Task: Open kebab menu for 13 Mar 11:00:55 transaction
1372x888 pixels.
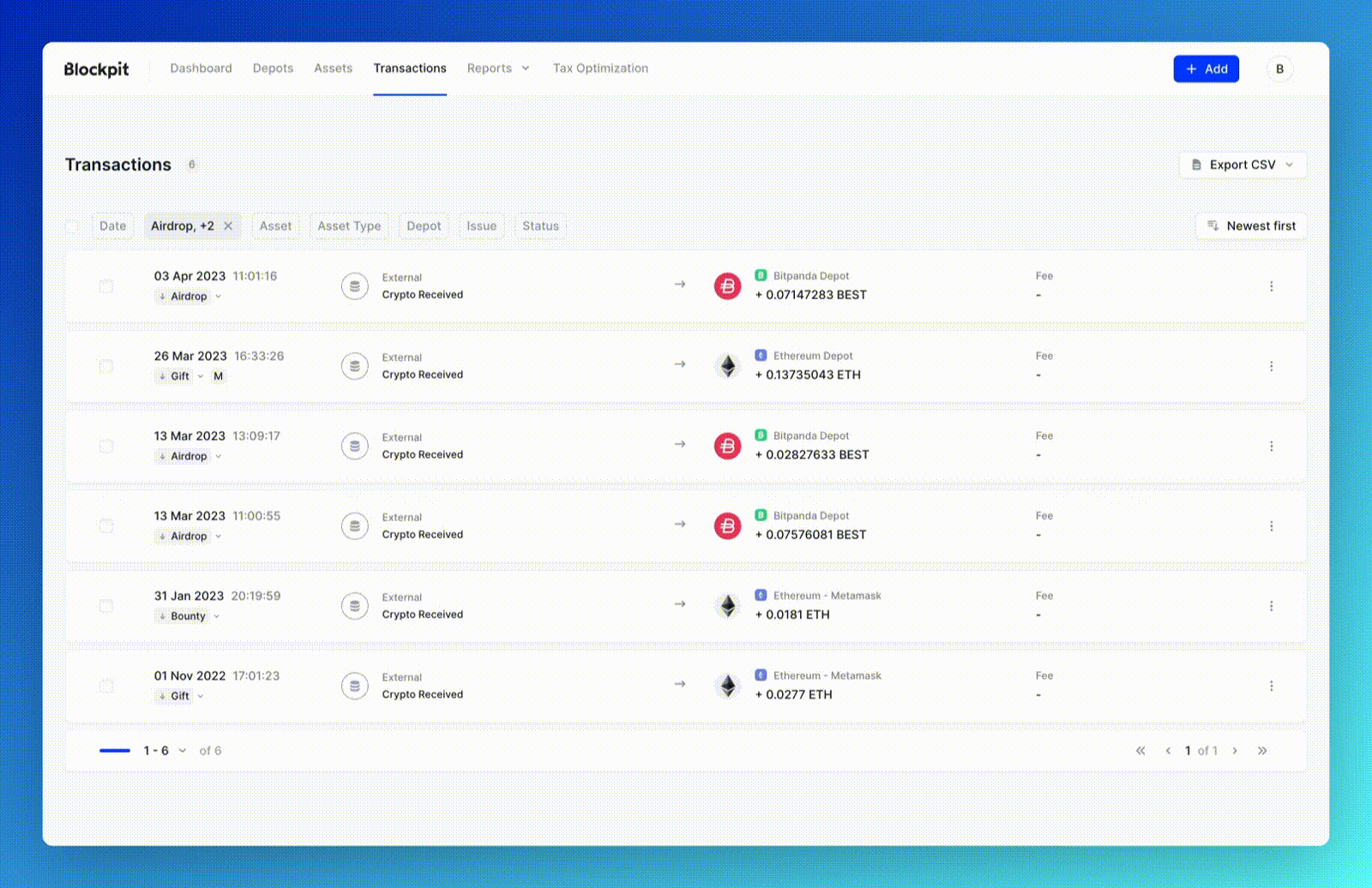Action: 1271,526
